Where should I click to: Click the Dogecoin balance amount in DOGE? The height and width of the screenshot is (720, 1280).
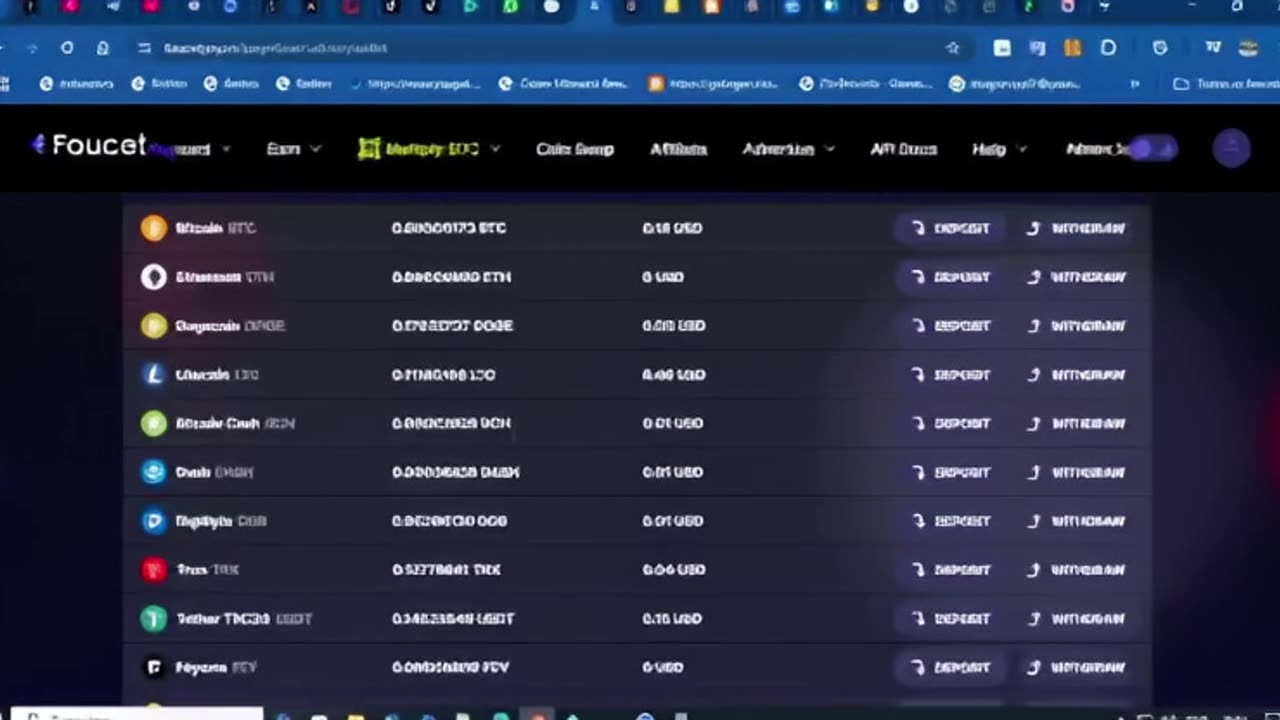point(452,326)
